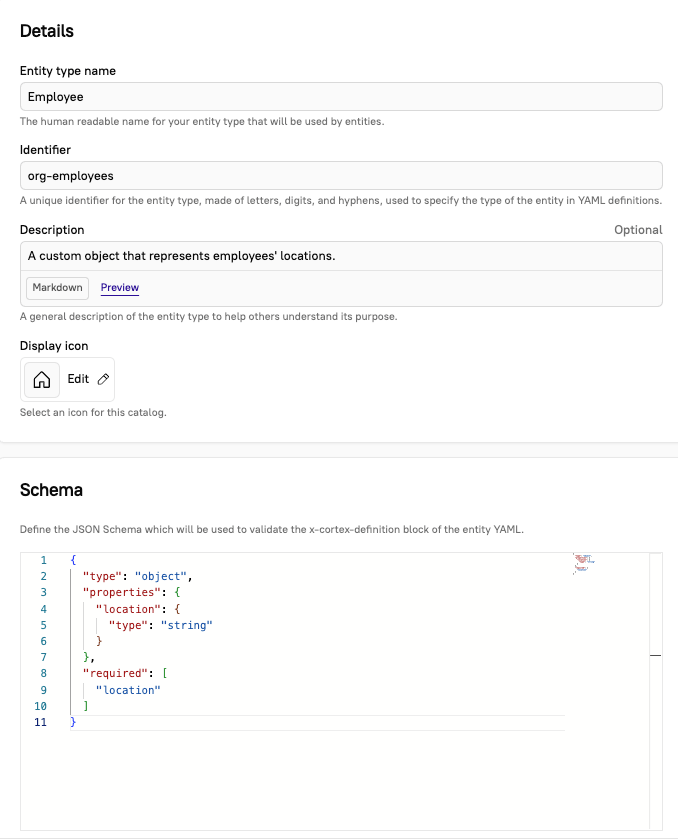Click the house display icon

[x=42, y=379]
